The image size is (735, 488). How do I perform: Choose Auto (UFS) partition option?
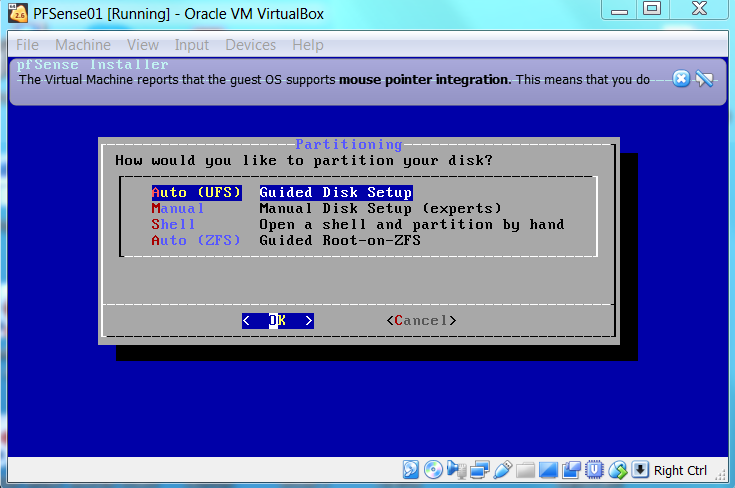pyautogui.click(x=196, y=193)
